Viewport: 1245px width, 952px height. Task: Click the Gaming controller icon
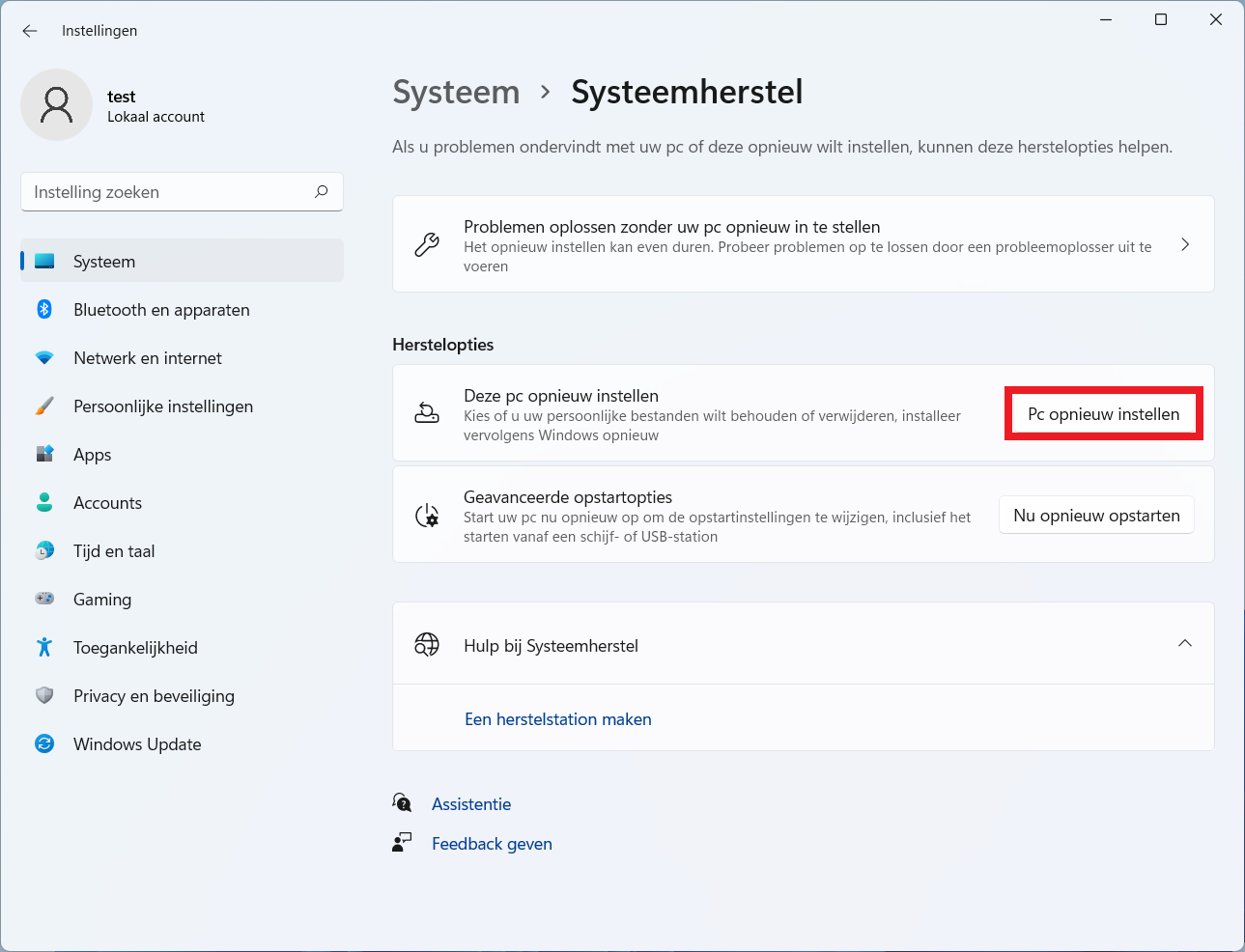[x=44, y=599]
